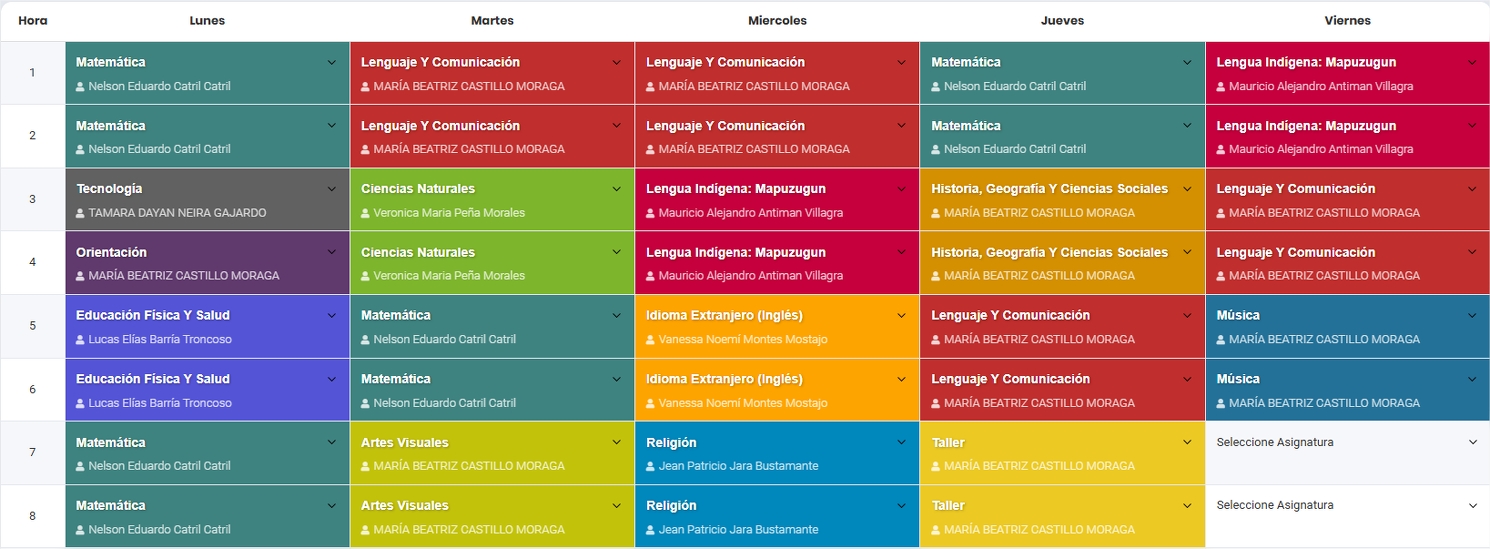The image size is (1490, 549).
Task: Click person icon beside Lucas Elías hour 5
Action: click(81, 340)
